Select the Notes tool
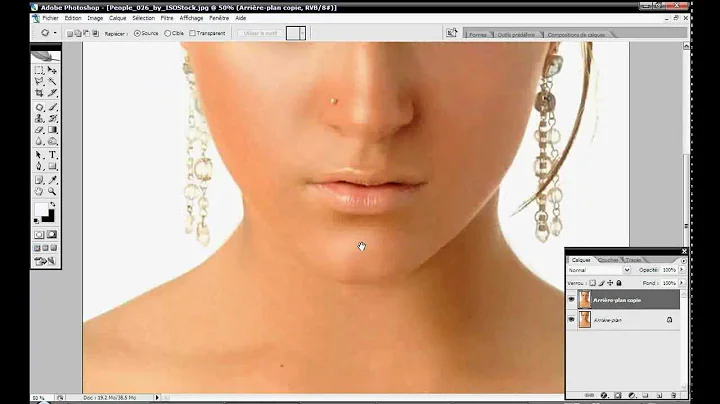 click(39, 180)
